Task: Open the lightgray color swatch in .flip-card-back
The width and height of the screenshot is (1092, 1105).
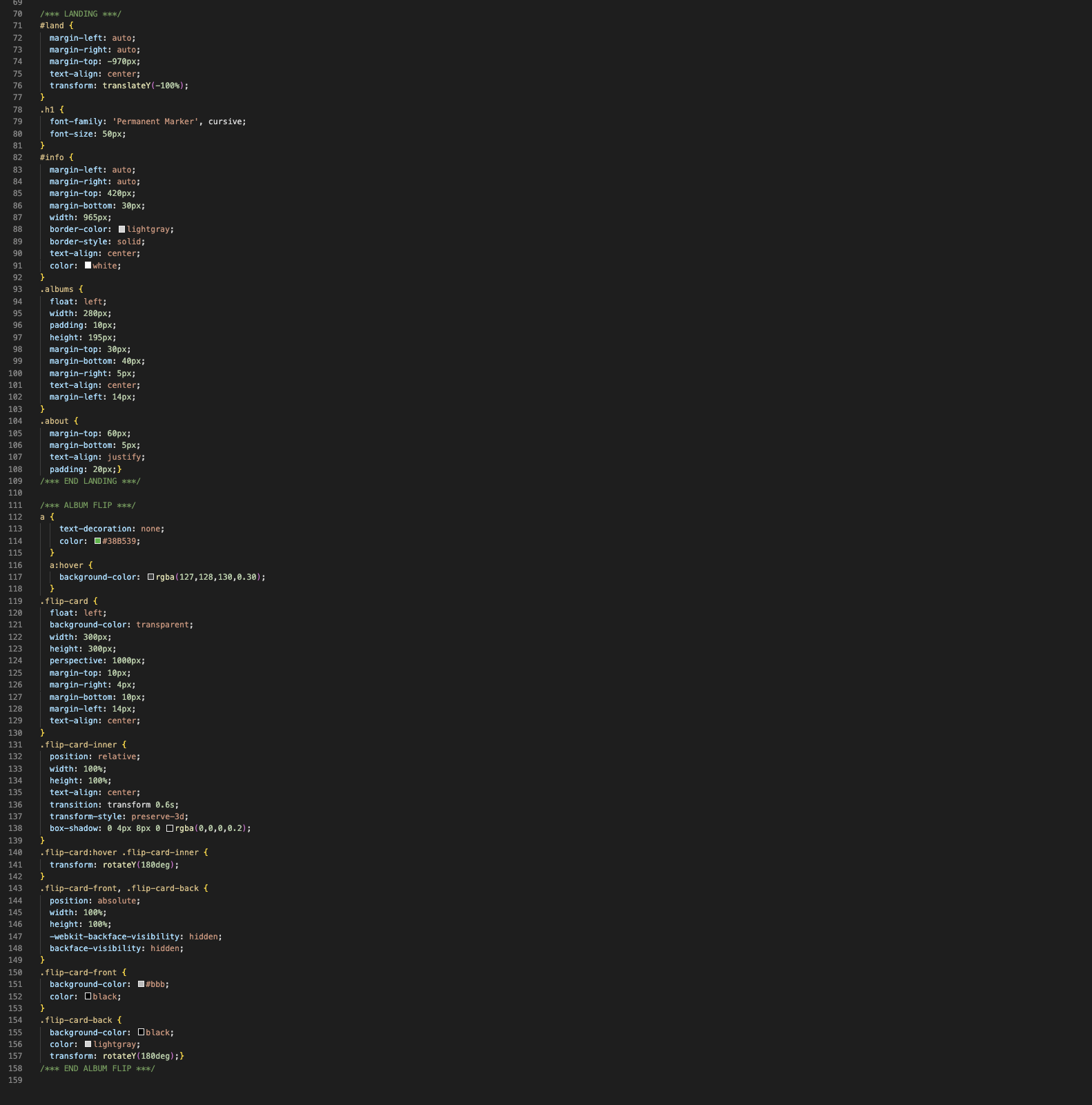Action: 88,1044
